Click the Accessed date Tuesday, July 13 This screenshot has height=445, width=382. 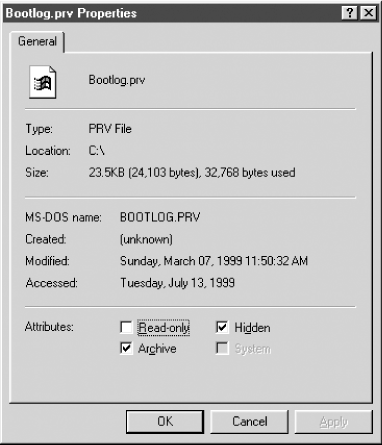point(177,283)
